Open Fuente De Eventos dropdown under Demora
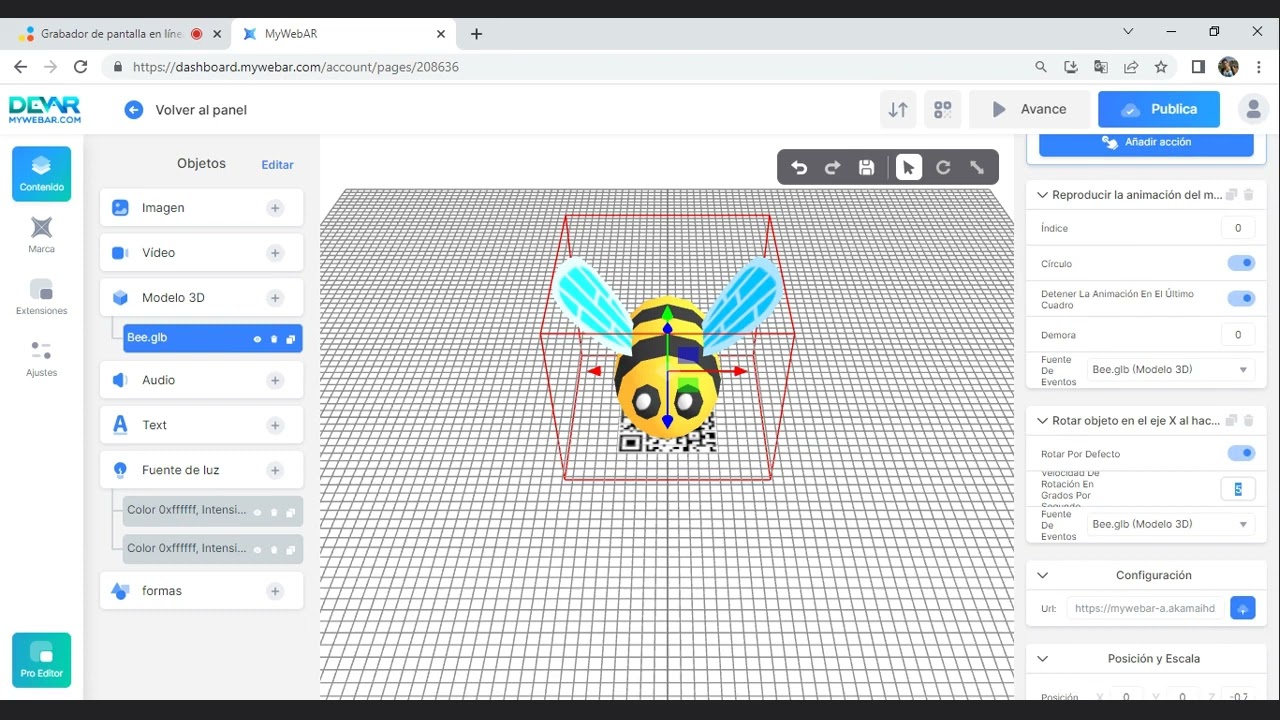 coord(1171,370)
